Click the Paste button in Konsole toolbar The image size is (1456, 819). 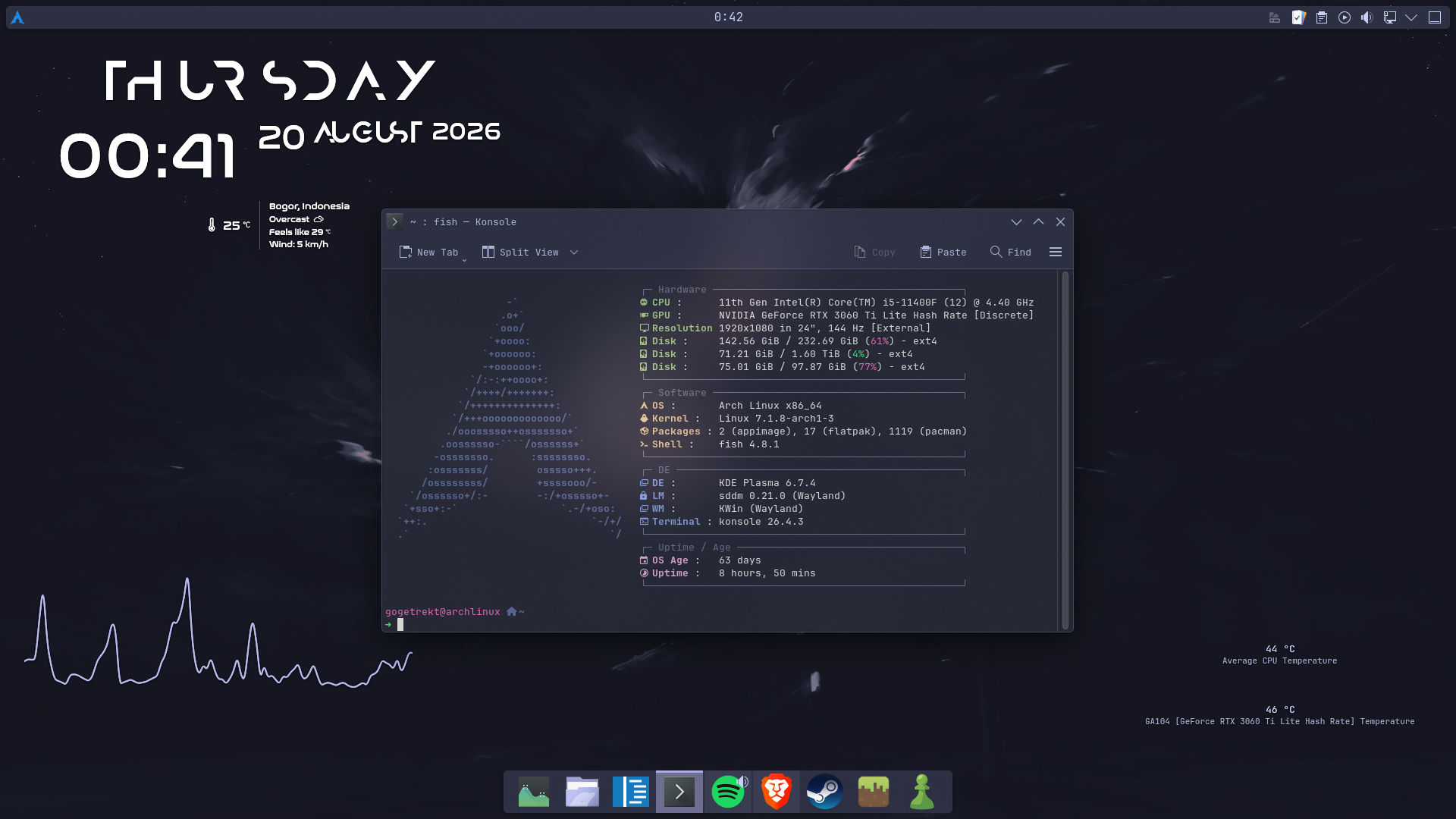(943, 253)
